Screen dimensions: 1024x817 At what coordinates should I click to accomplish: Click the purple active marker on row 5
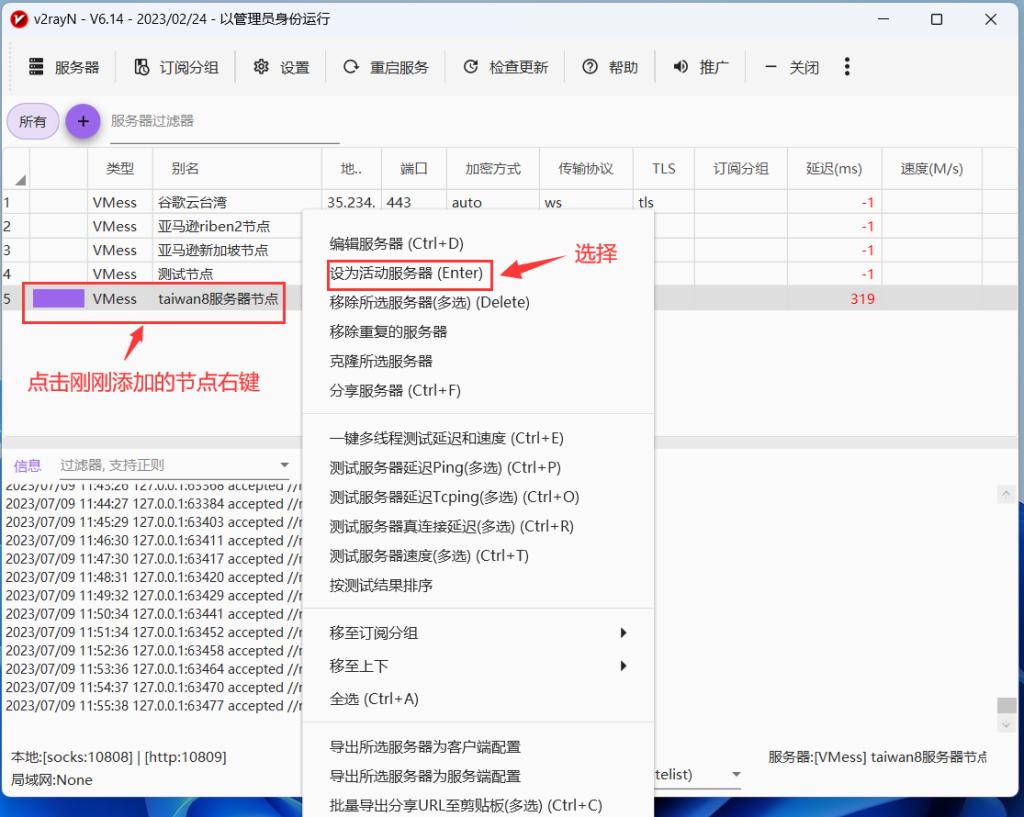pyautogui.click(x=59, y=298)
